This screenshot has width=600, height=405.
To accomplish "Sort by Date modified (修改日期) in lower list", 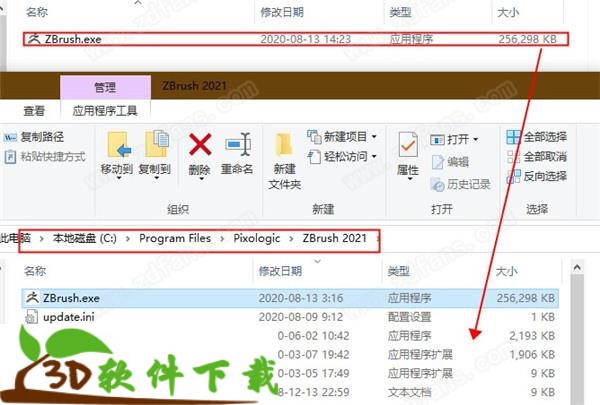I will [280, 271].
